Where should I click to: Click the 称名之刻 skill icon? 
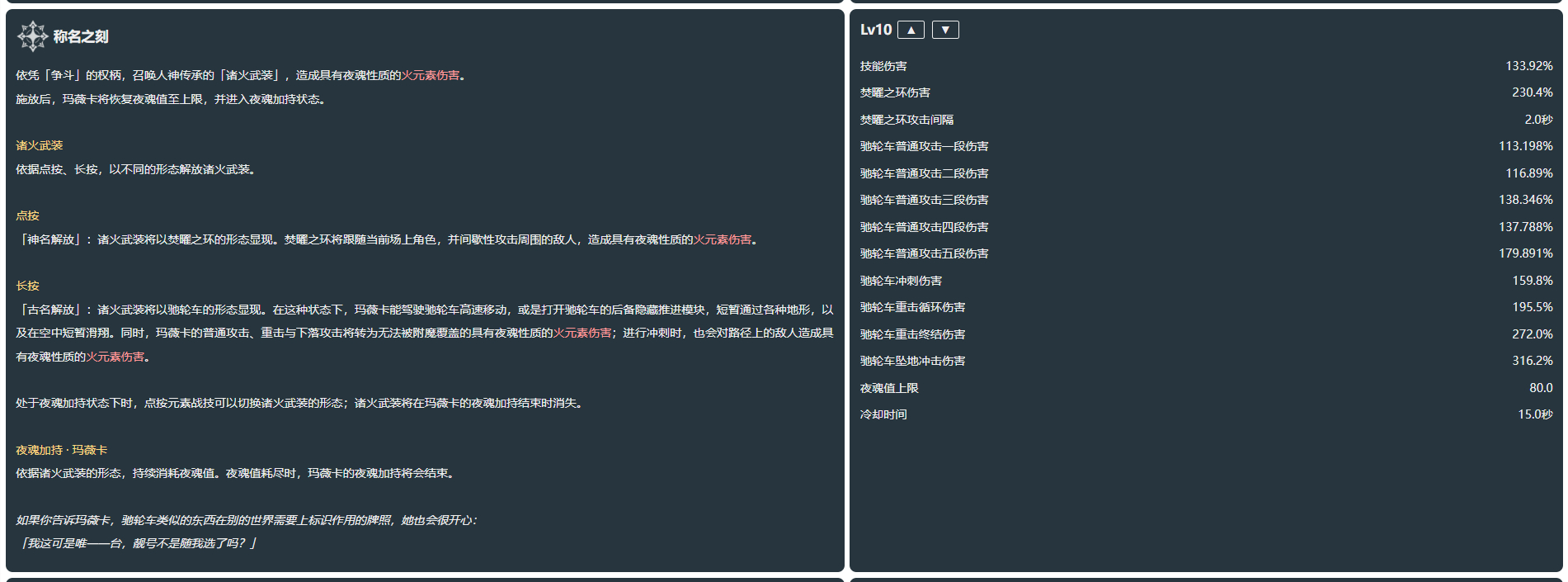pos(33,36)
